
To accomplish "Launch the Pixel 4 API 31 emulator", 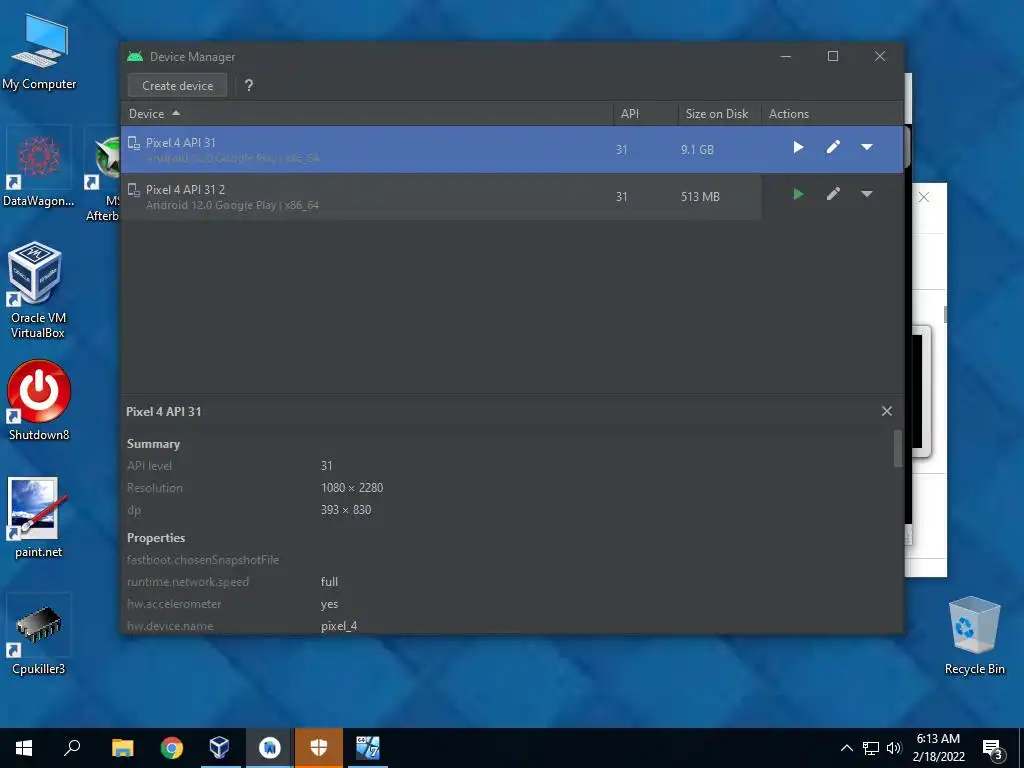I will [x=798, y=148].
